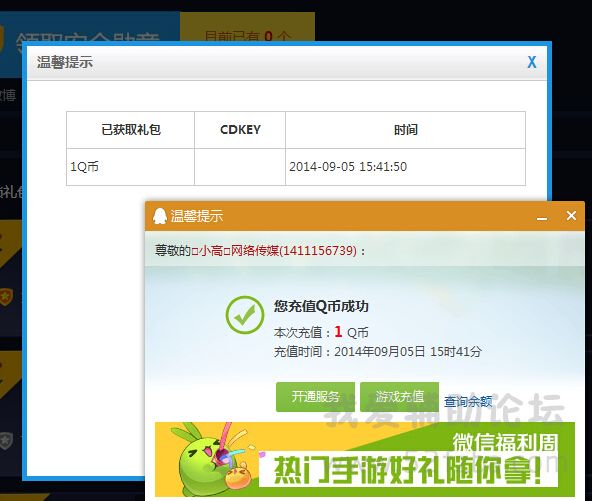Screen dimensions: 592x501
Task: Minimize the orange QQ 温馨提示 popup
Action: pos(542,218)
